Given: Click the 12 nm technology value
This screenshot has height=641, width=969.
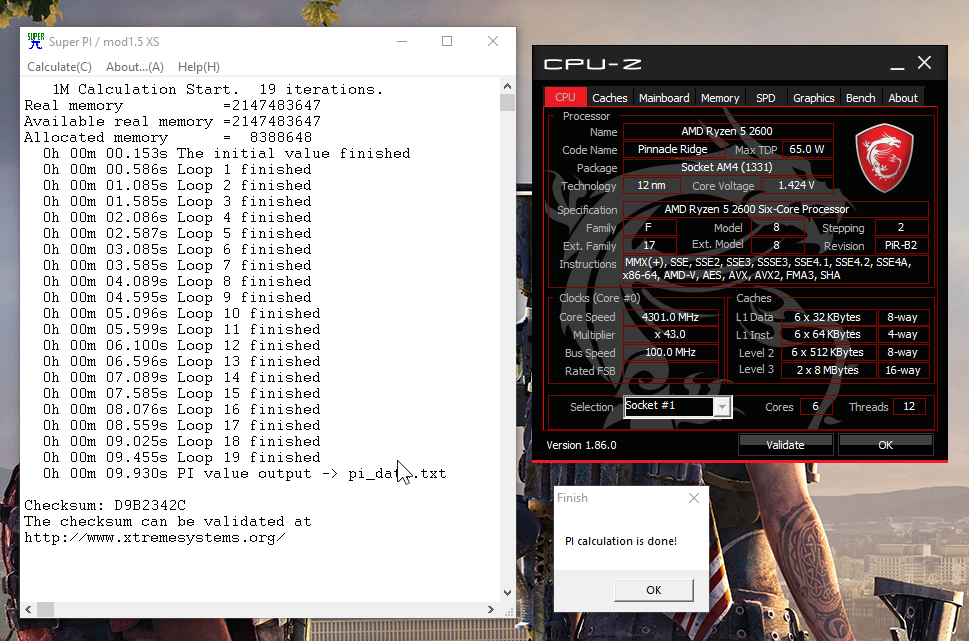Looking at the screenshot, I should point(651,185).
